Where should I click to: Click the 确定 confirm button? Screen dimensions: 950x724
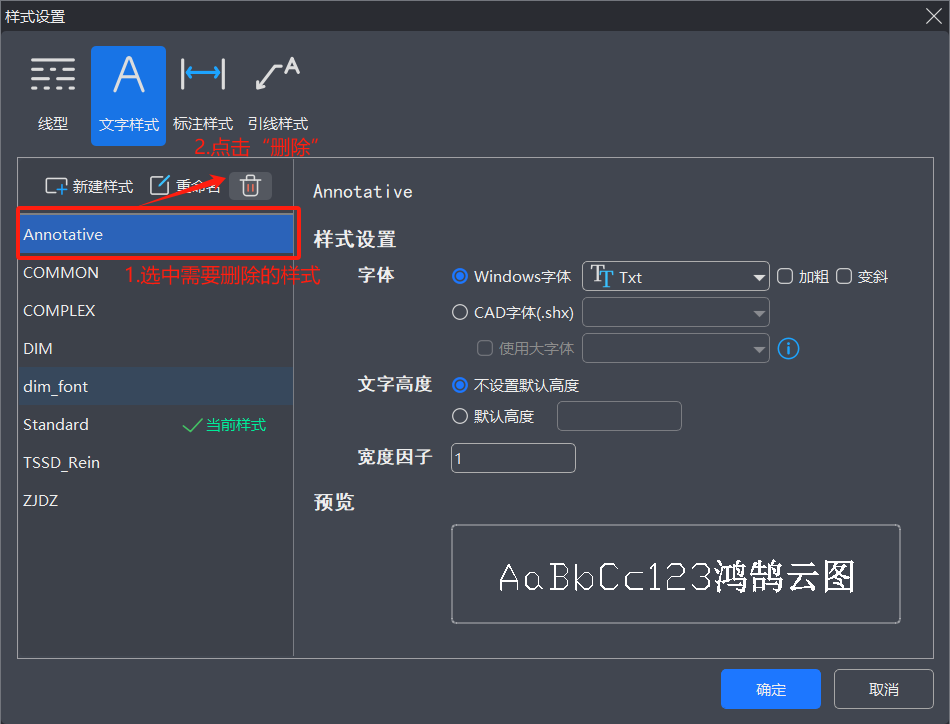click(770, 689)
